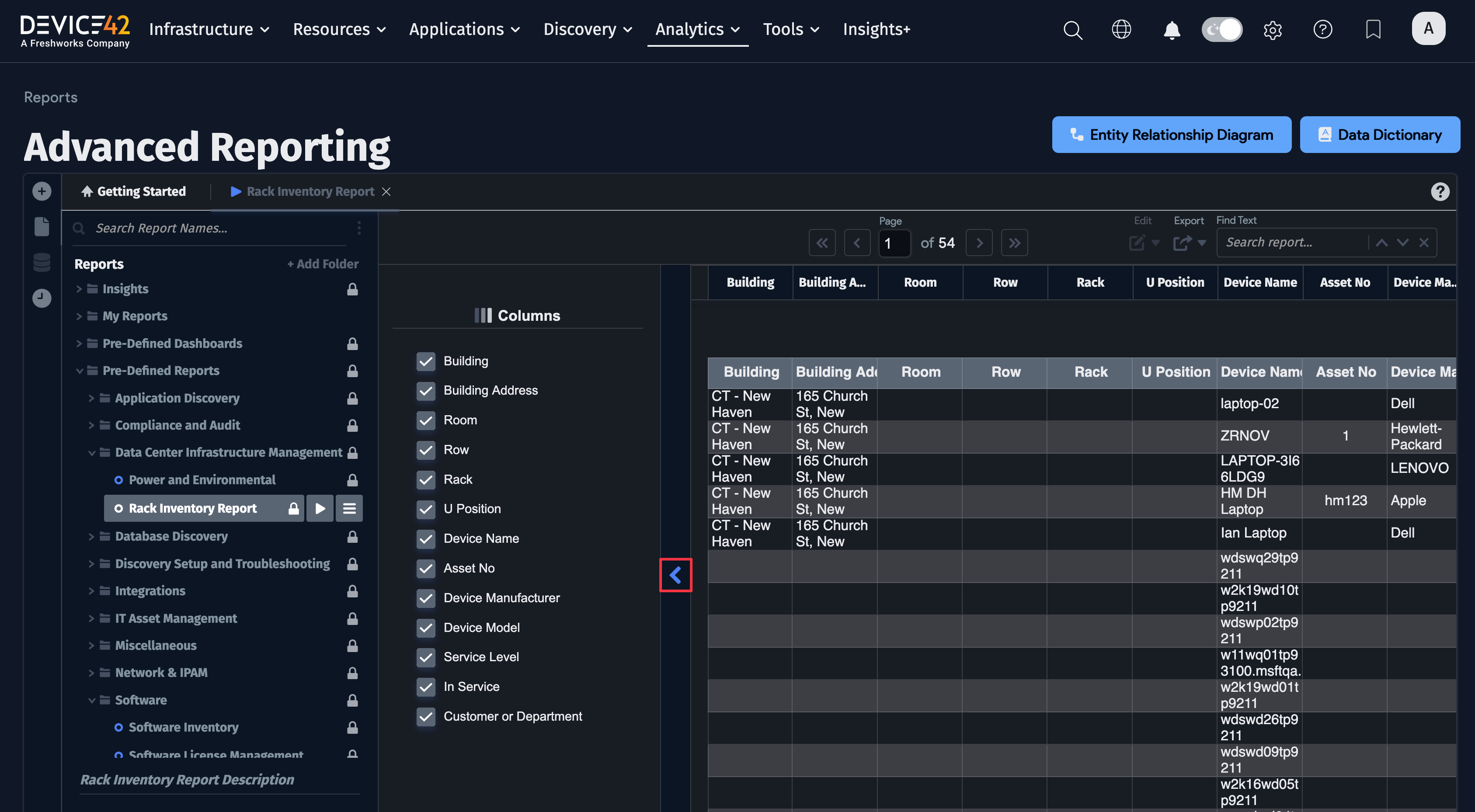Clear the find text X icon
The width and height of the screenshot is (1475, 812).
coord(1424,243)
